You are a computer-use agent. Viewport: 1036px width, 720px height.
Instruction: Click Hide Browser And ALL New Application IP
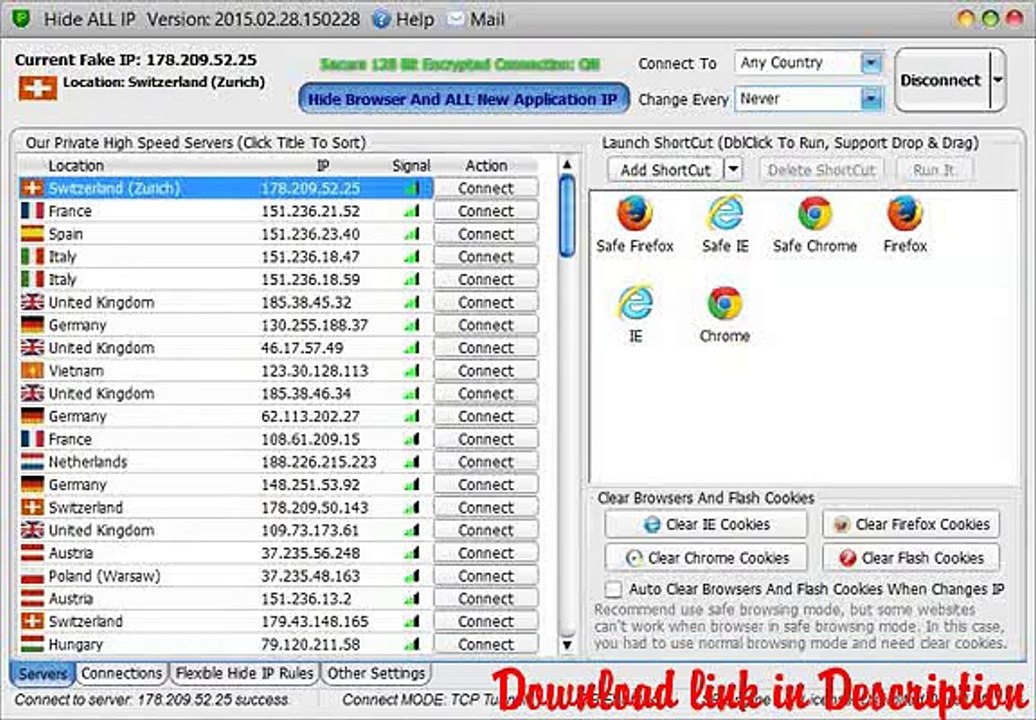point(463,100)
